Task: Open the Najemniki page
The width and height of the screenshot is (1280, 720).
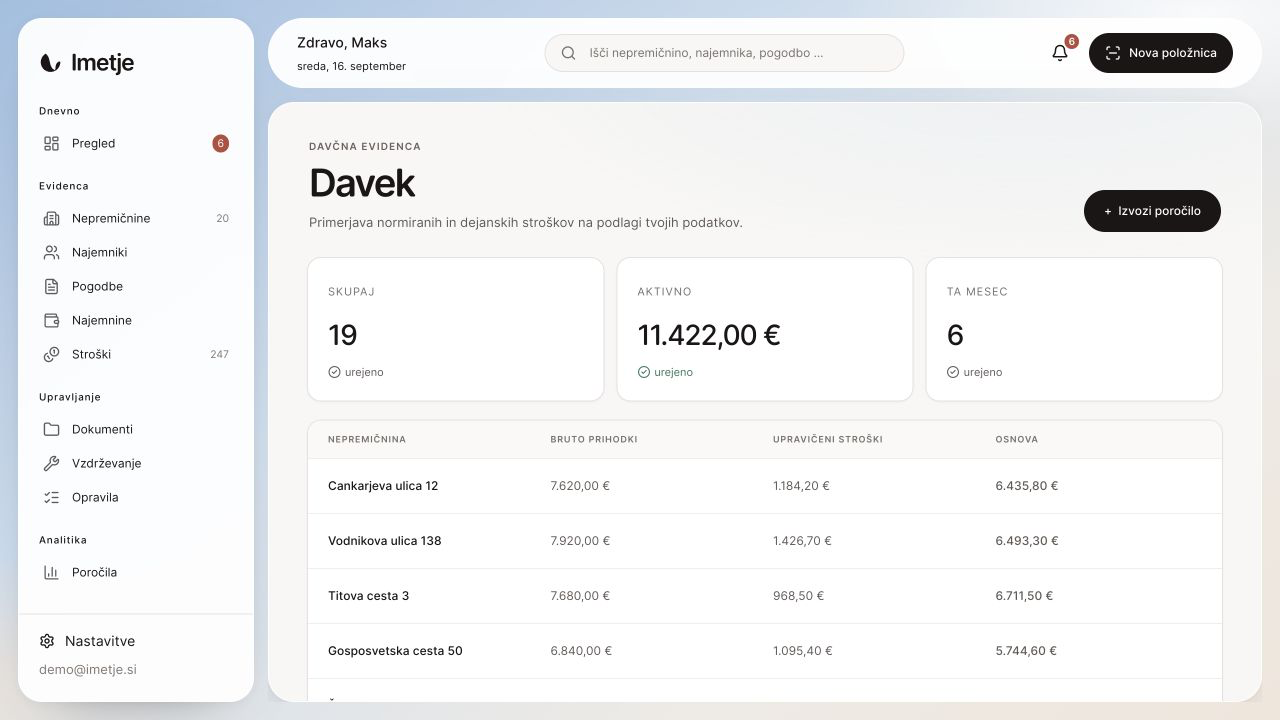Action: click(136, 252)
